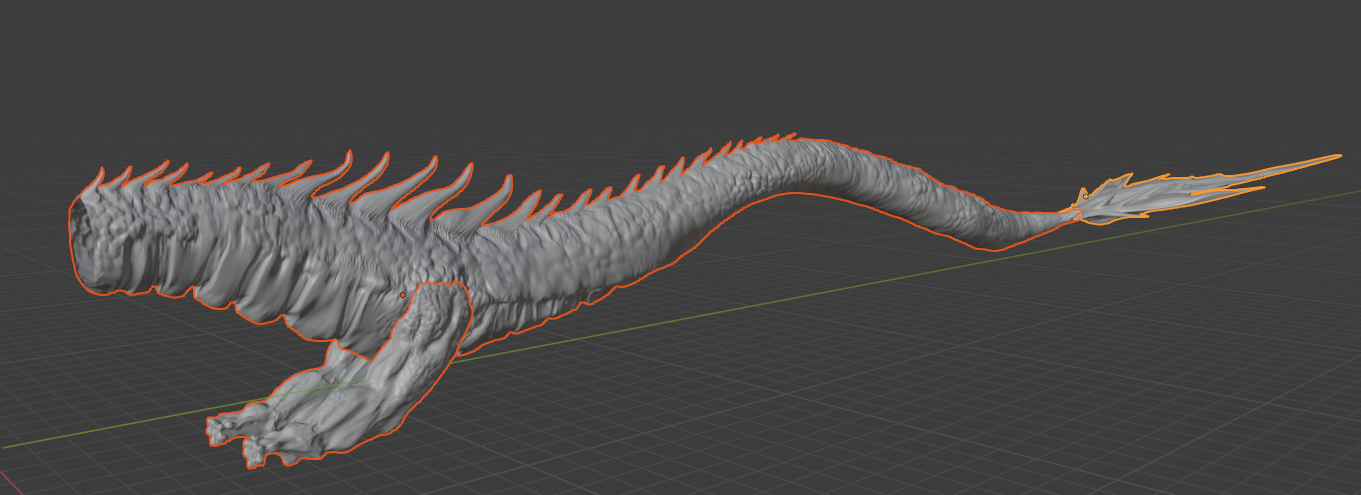
Task: Click the body's orange origin point dot
Action: tap(402, 295)
